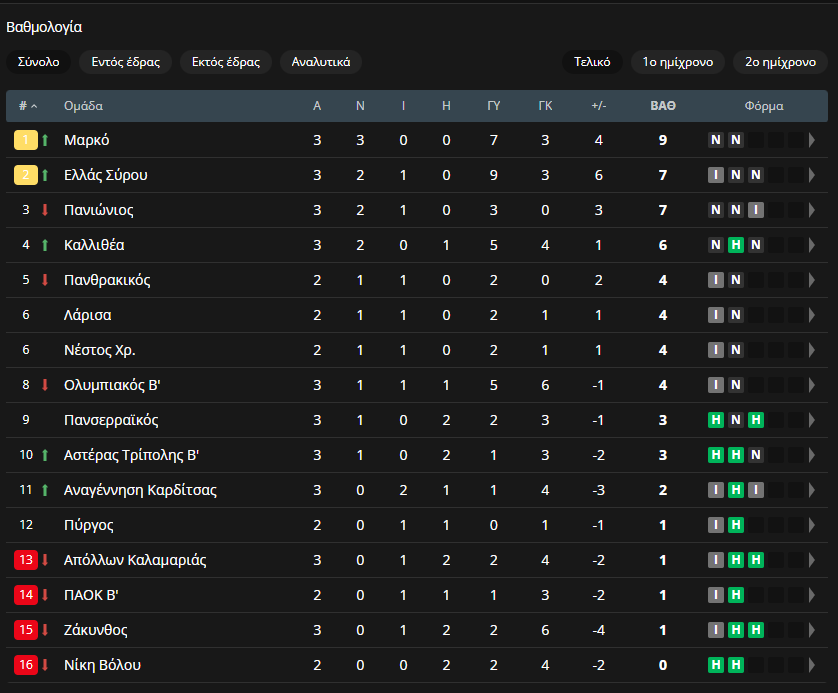This screenshot has width=838, height=693.
Task: Click the yellow rank 2 badge
Action: click(26, 175)
